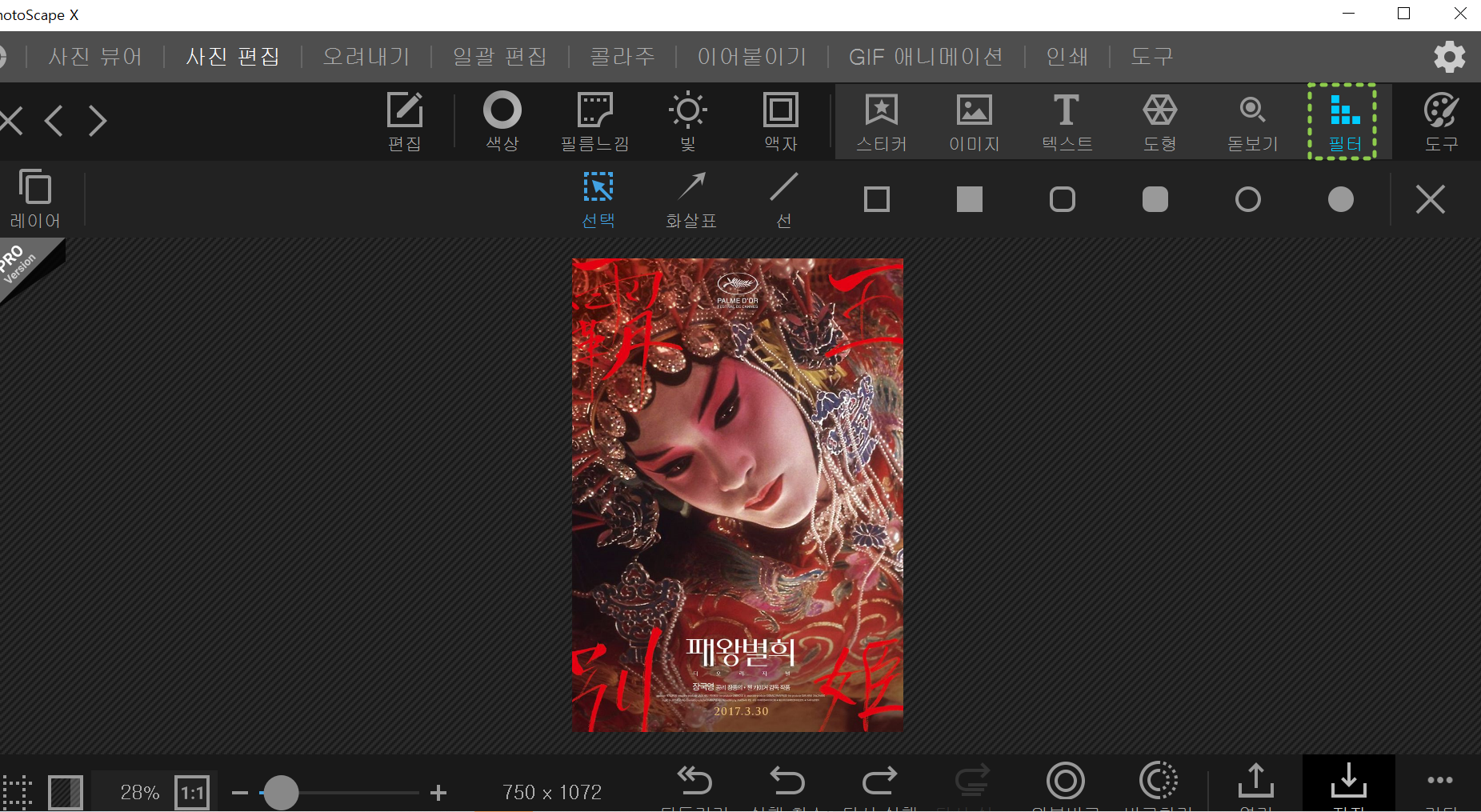Choose the 화살표 (Arrow) drawing tool
The image size is (1481, 812).
691,199
